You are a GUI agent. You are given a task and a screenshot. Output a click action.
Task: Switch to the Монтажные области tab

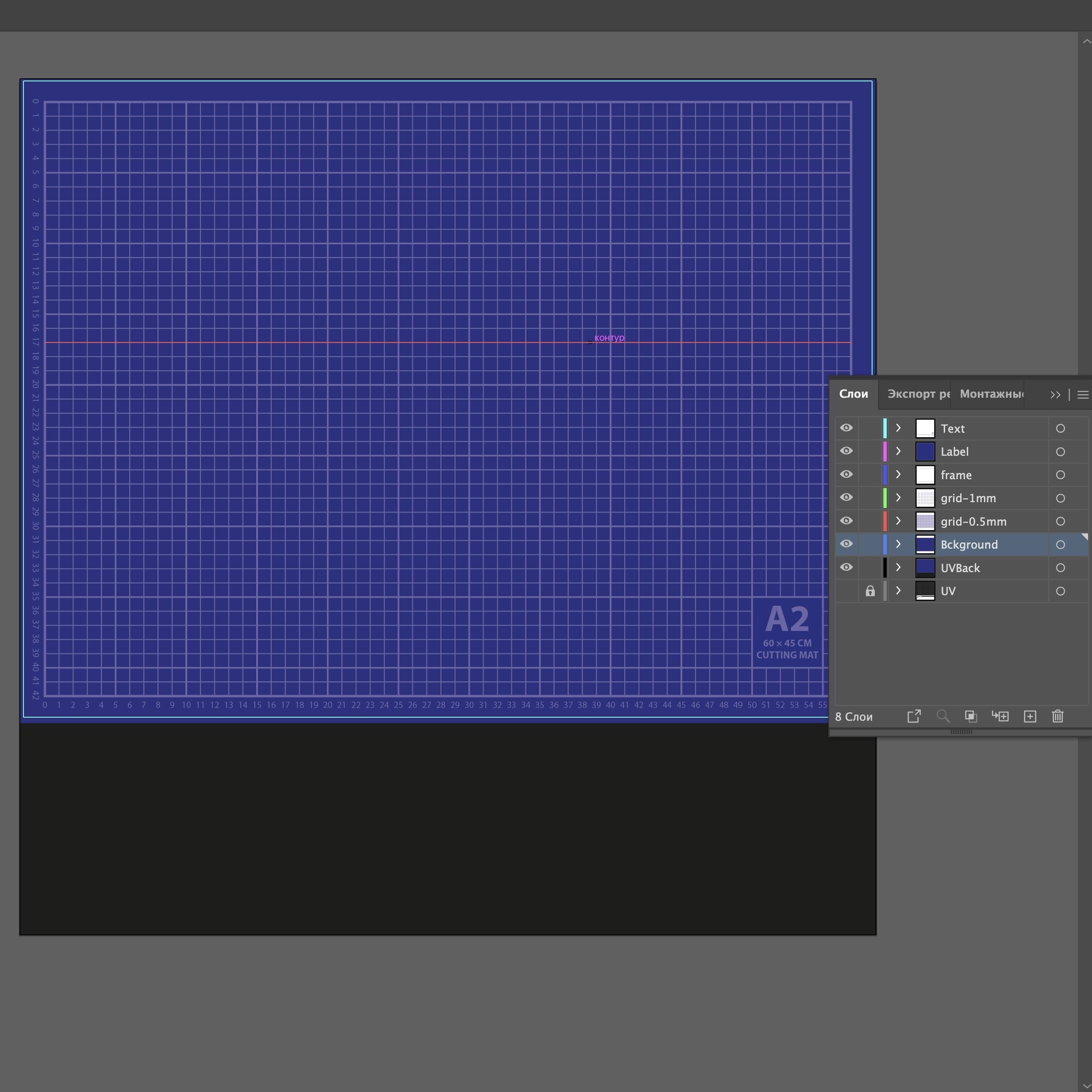(992, 394)
